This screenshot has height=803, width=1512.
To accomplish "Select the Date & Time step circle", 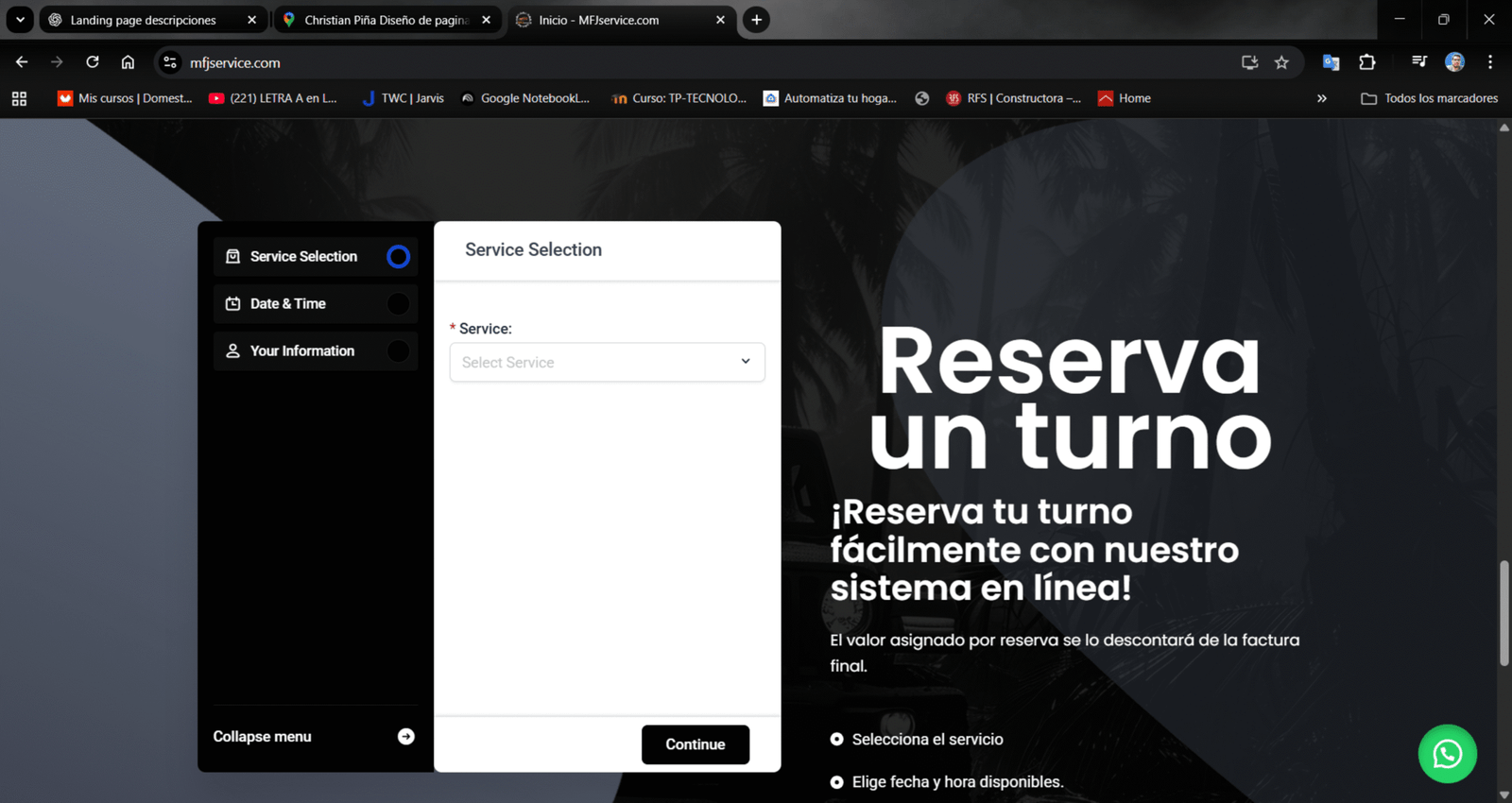I will (x=398, y=304).
